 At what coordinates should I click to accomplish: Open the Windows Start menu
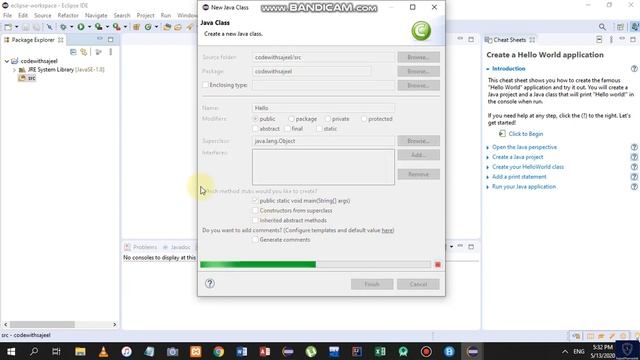[x=11, y=351]
